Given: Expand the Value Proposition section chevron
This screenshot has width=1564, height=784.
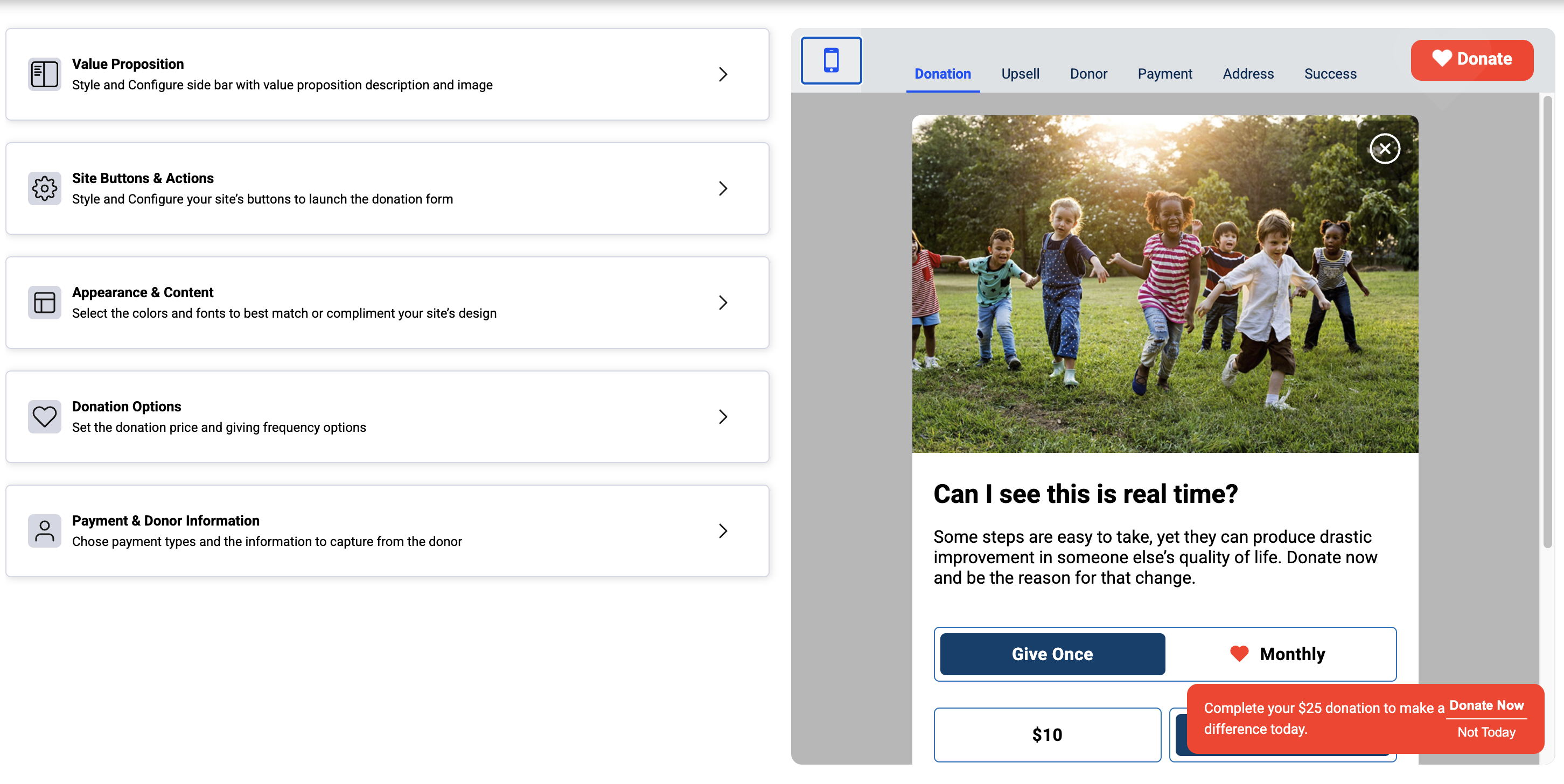Looking at the screenshot, I should (x=723, y=74).
